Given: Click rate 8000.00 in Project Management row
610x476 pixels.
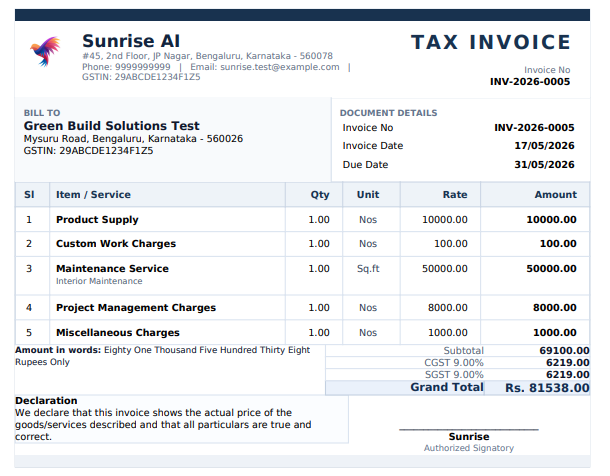Looking at the screenshot, I should (448, 308).
